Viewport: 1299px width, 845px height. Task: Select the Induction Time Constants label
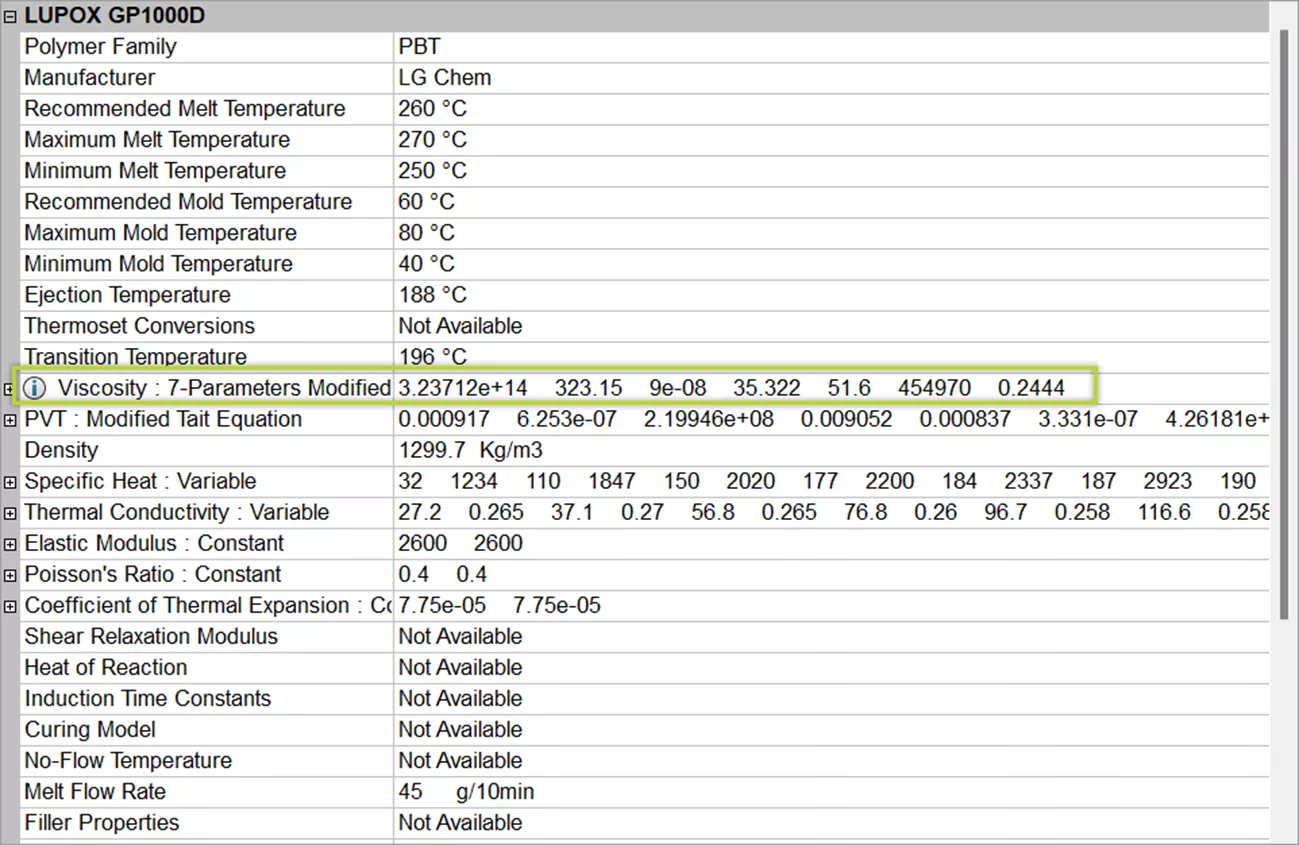pos(147,698)
